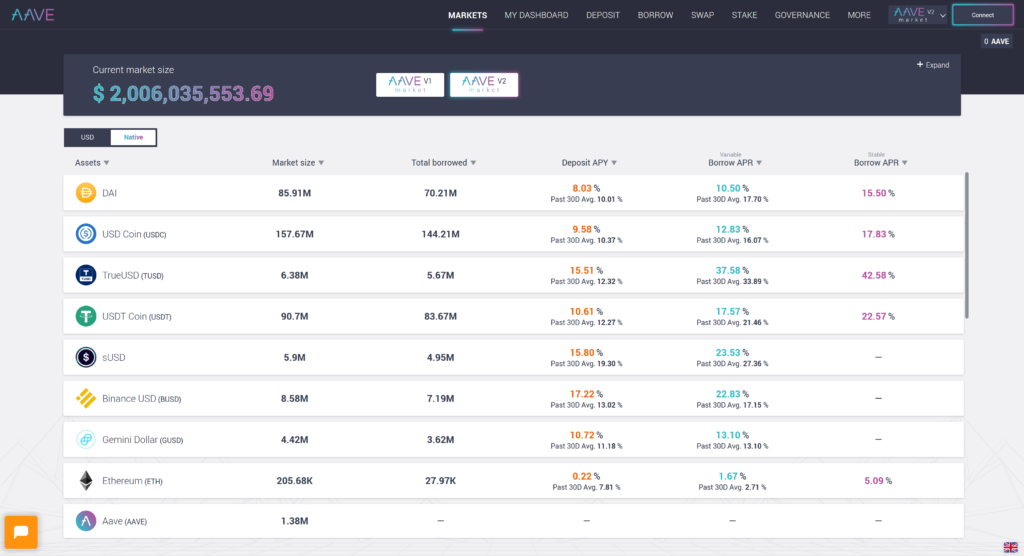1024x556 pixels.
Task: Click USDC total borrowed 144.21M
Action: pos(440,234)
